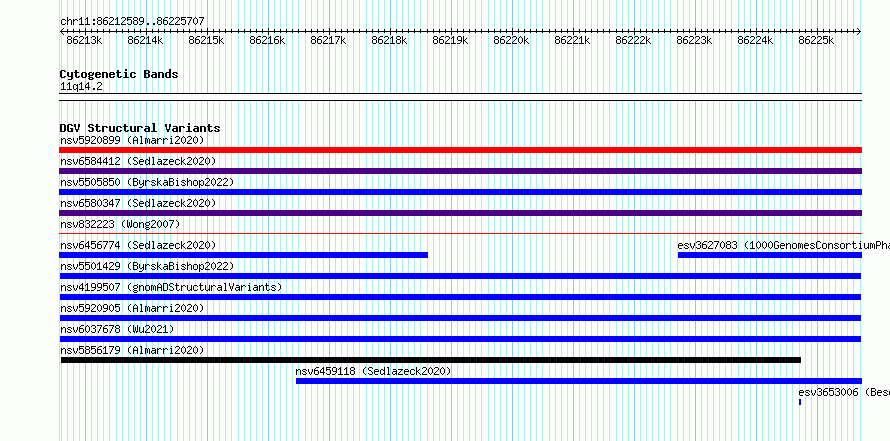890x441 pixels.
Task: Click the 86214k ruler tick label
Action: (145, 40)
